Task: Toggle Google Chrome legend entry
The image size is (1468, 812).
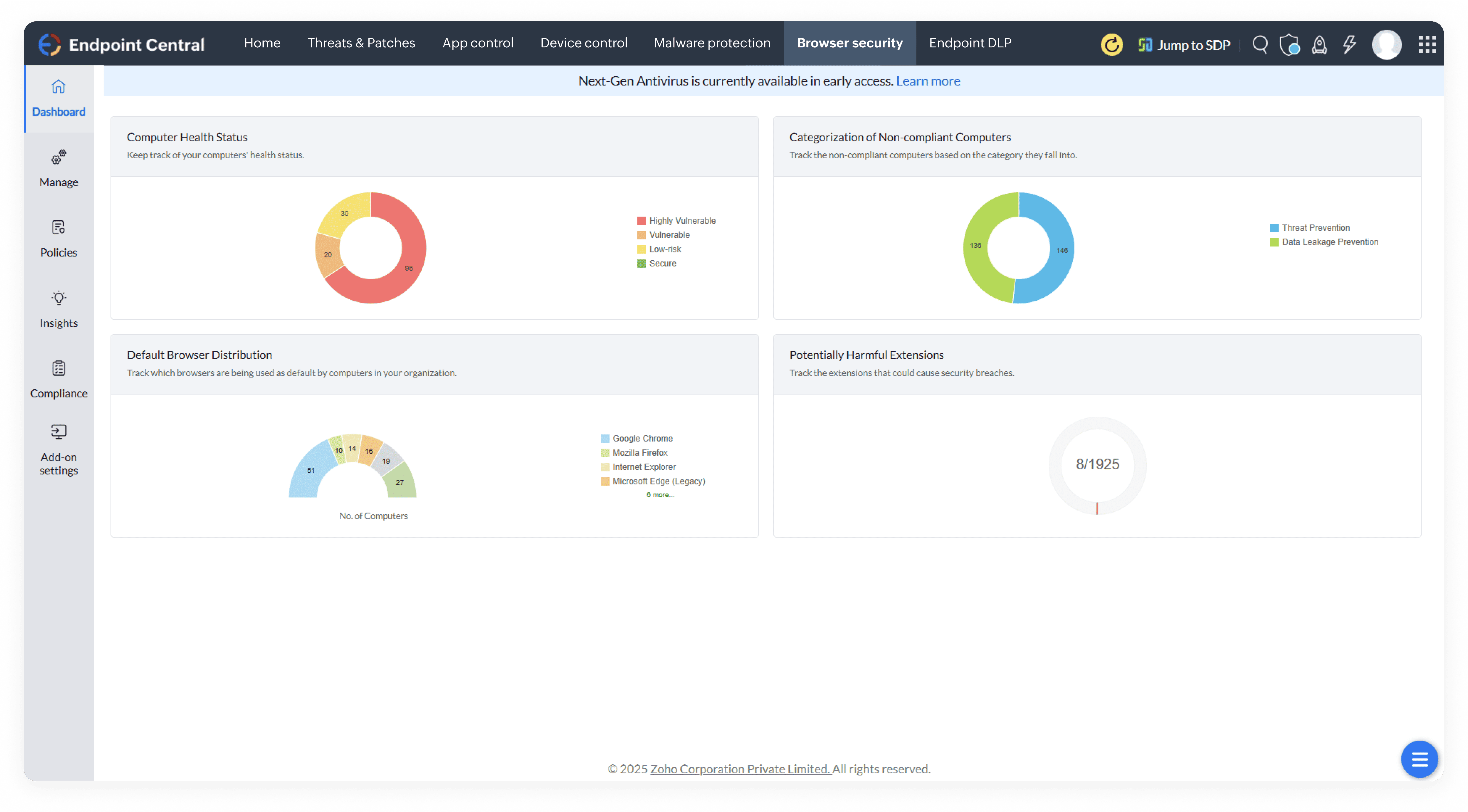Action: [642, 438]
